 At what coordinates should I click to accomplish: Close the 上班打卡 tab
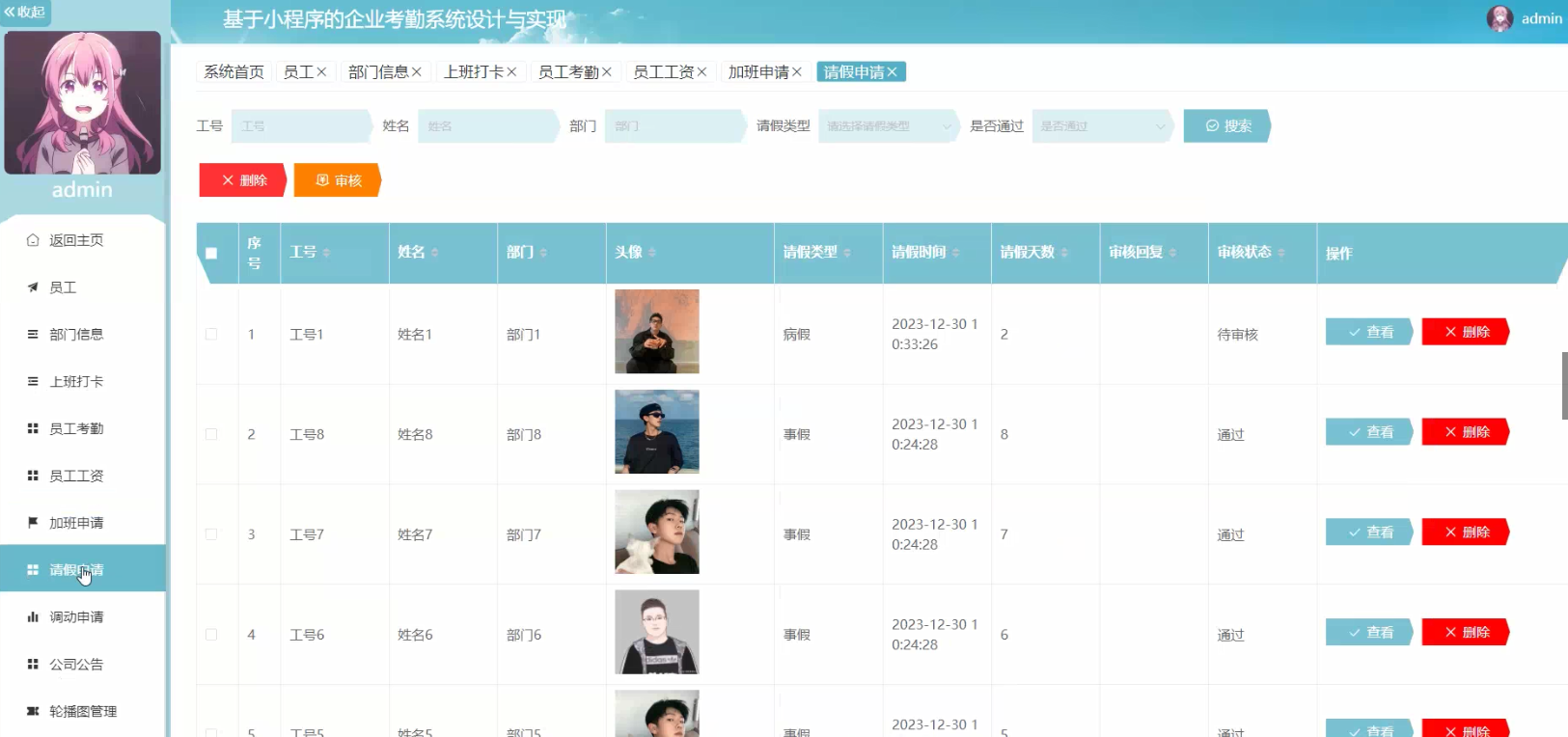tap(511, 72)
